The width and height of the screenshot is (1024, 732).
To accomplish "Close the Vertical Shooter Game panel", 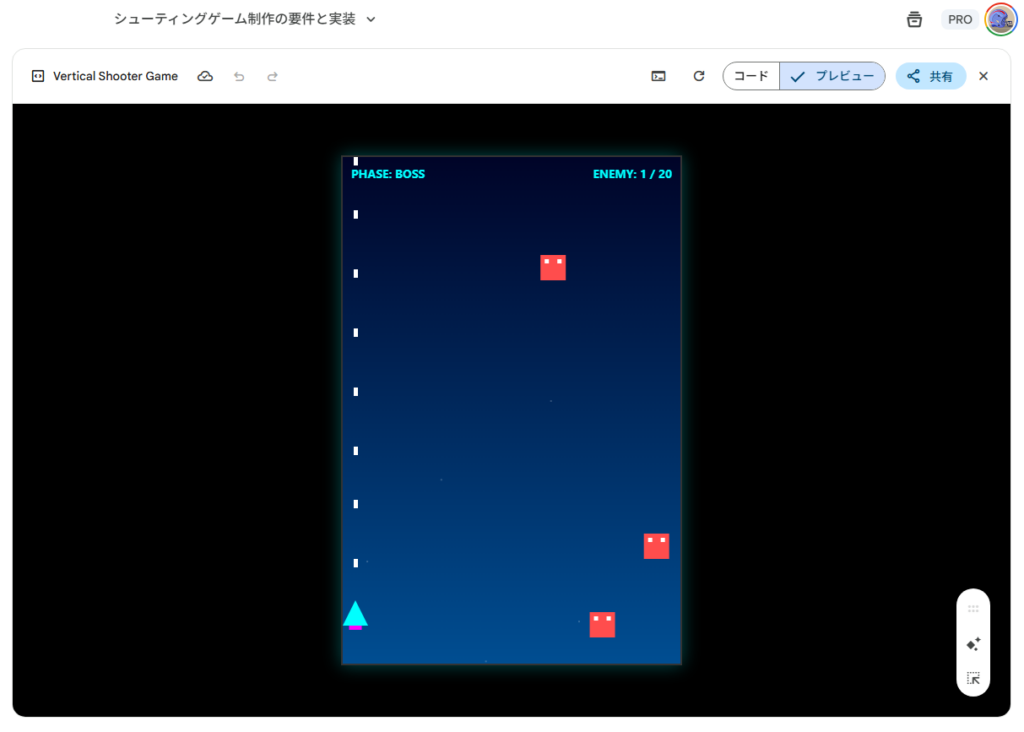I will (x=983, y=76).
